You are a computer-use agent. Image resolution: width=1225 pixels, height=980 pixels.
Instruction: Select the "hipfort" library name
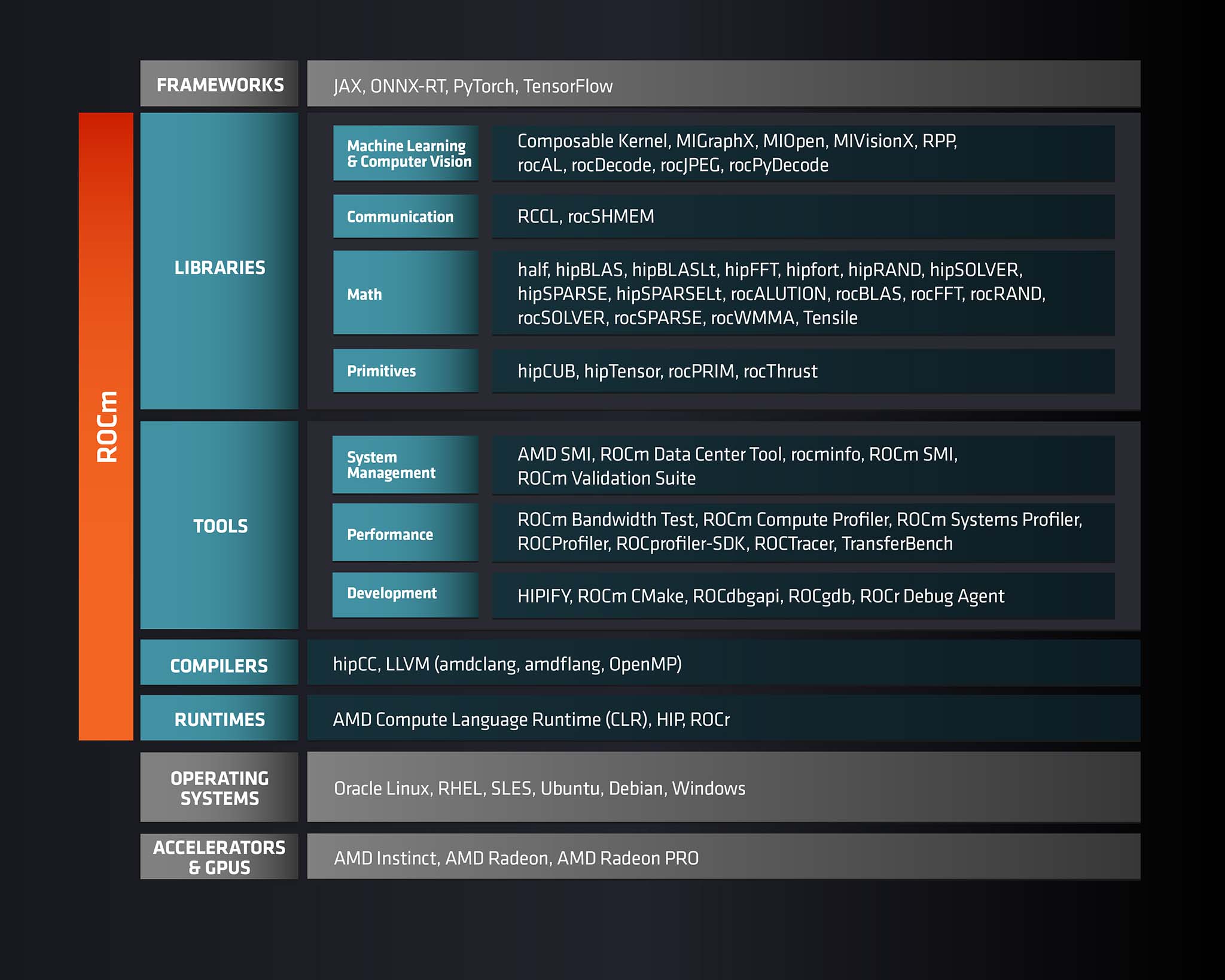pyautogui.click(x=813, y=270)
